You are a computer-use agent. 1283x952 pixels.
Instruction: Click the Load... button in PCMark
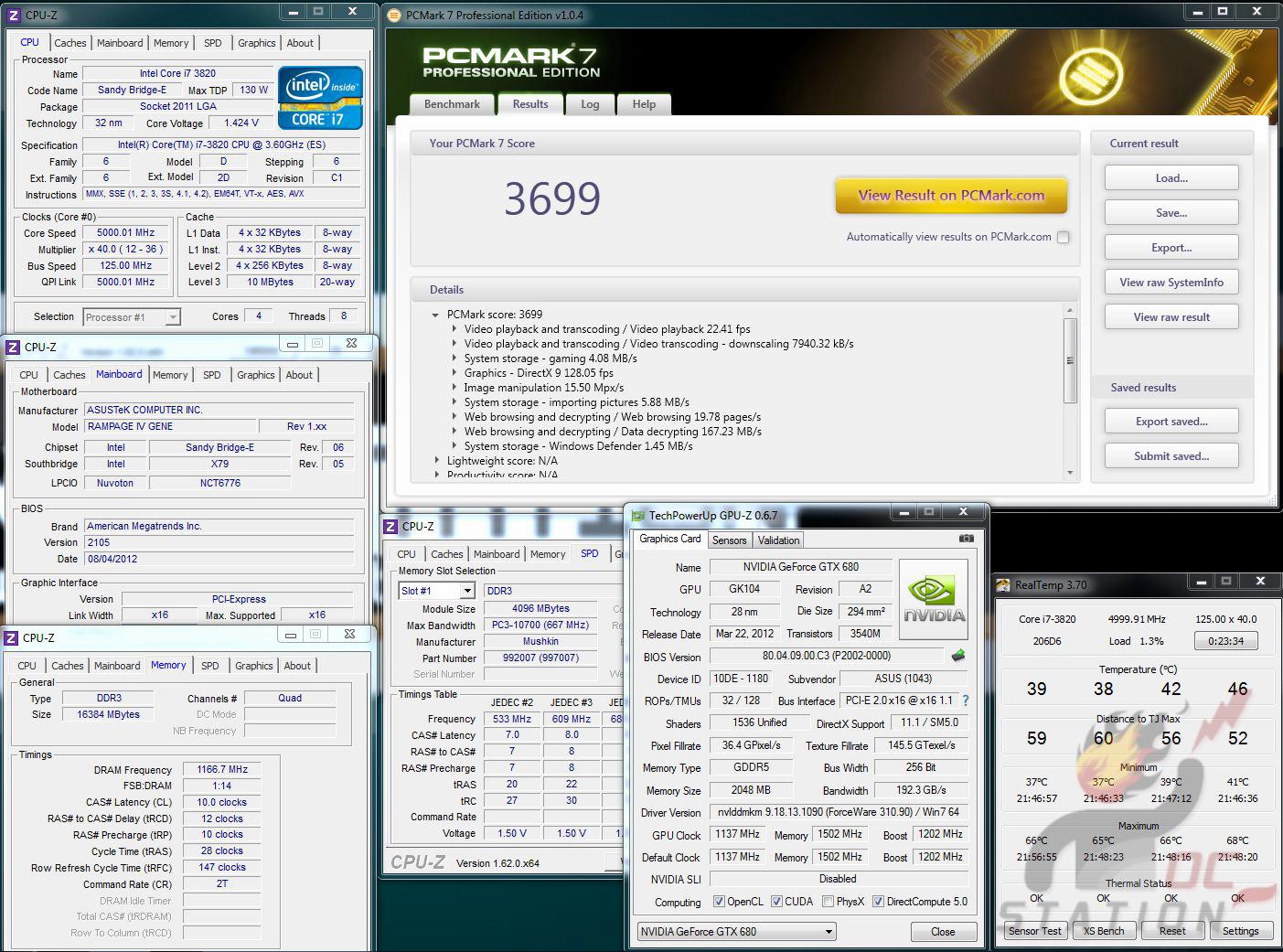pos(1171,178)
